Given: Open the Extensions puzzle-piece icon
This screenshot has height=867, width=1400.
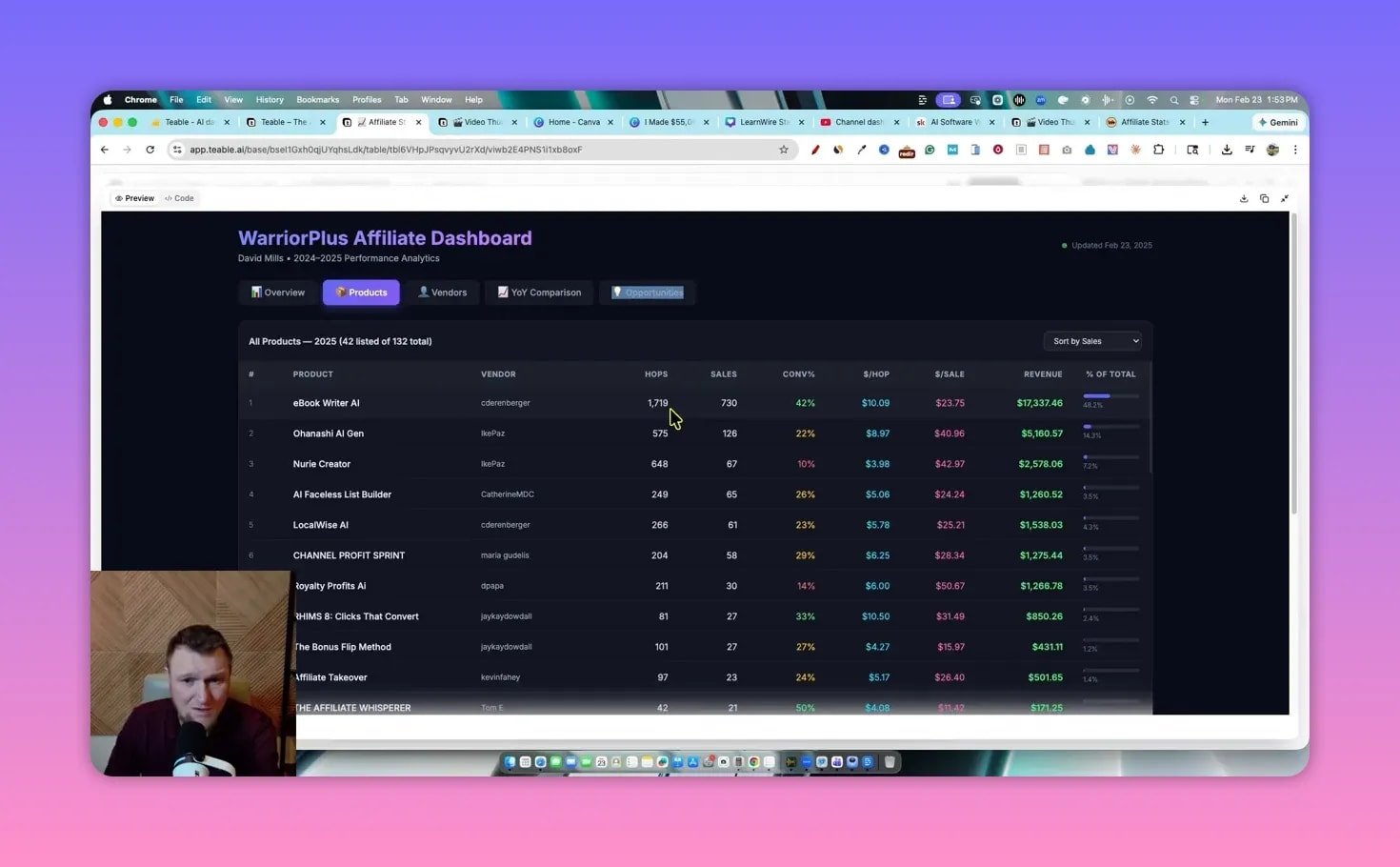Looking at the screenshot, I should (1159, 150).
